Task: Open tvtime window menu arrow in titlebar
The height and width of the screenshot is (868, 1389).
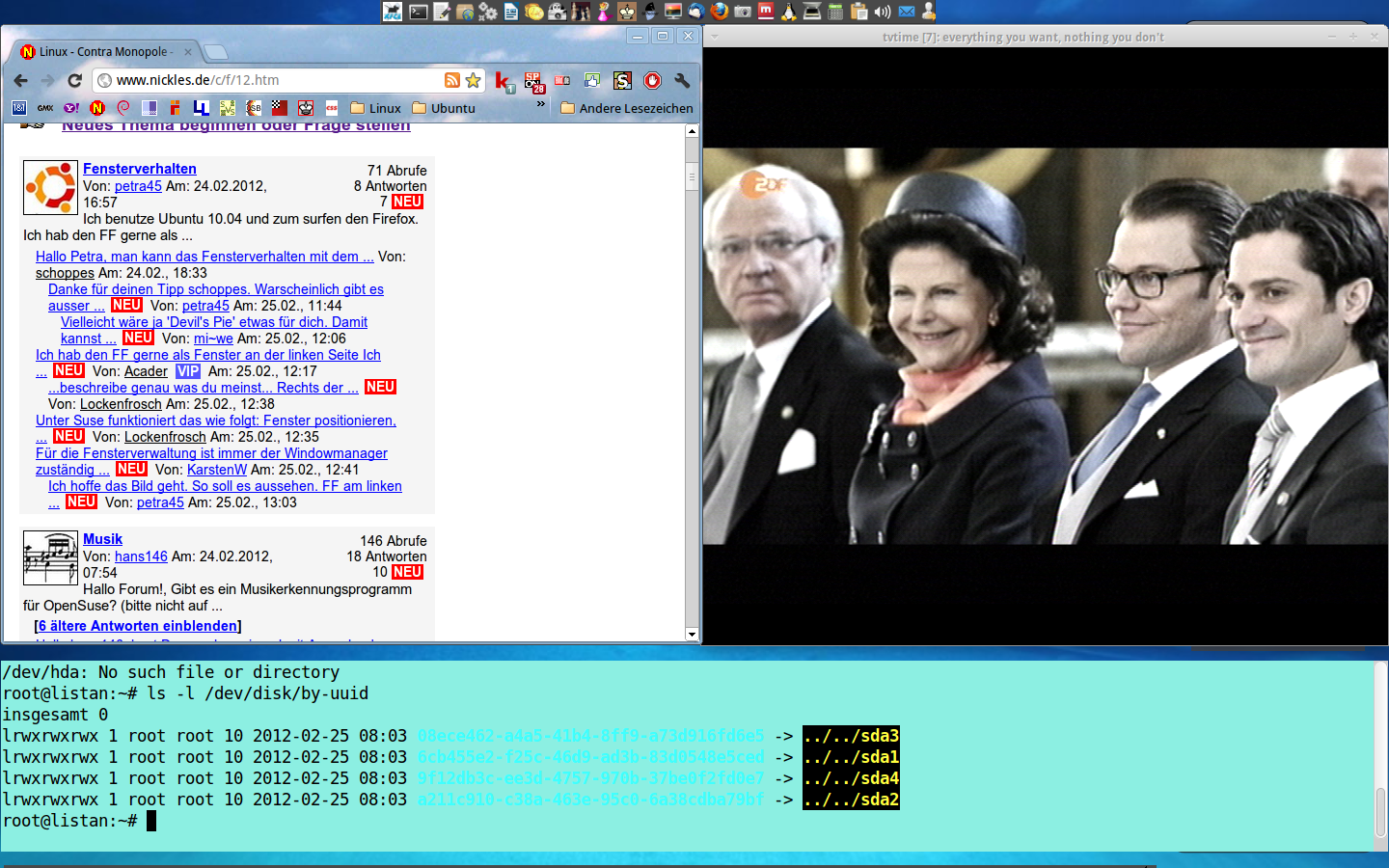Action: coord(715,37)
